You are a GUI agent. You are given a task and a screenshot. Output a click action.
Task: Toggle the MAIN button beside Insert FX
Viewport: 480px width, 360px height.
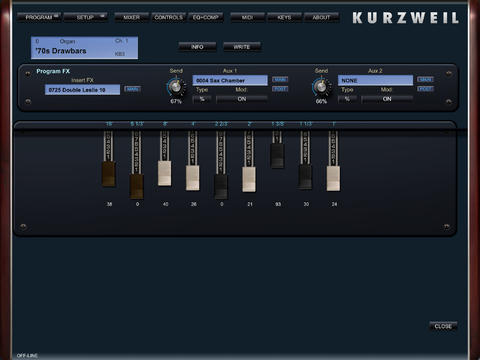[132, 89]
